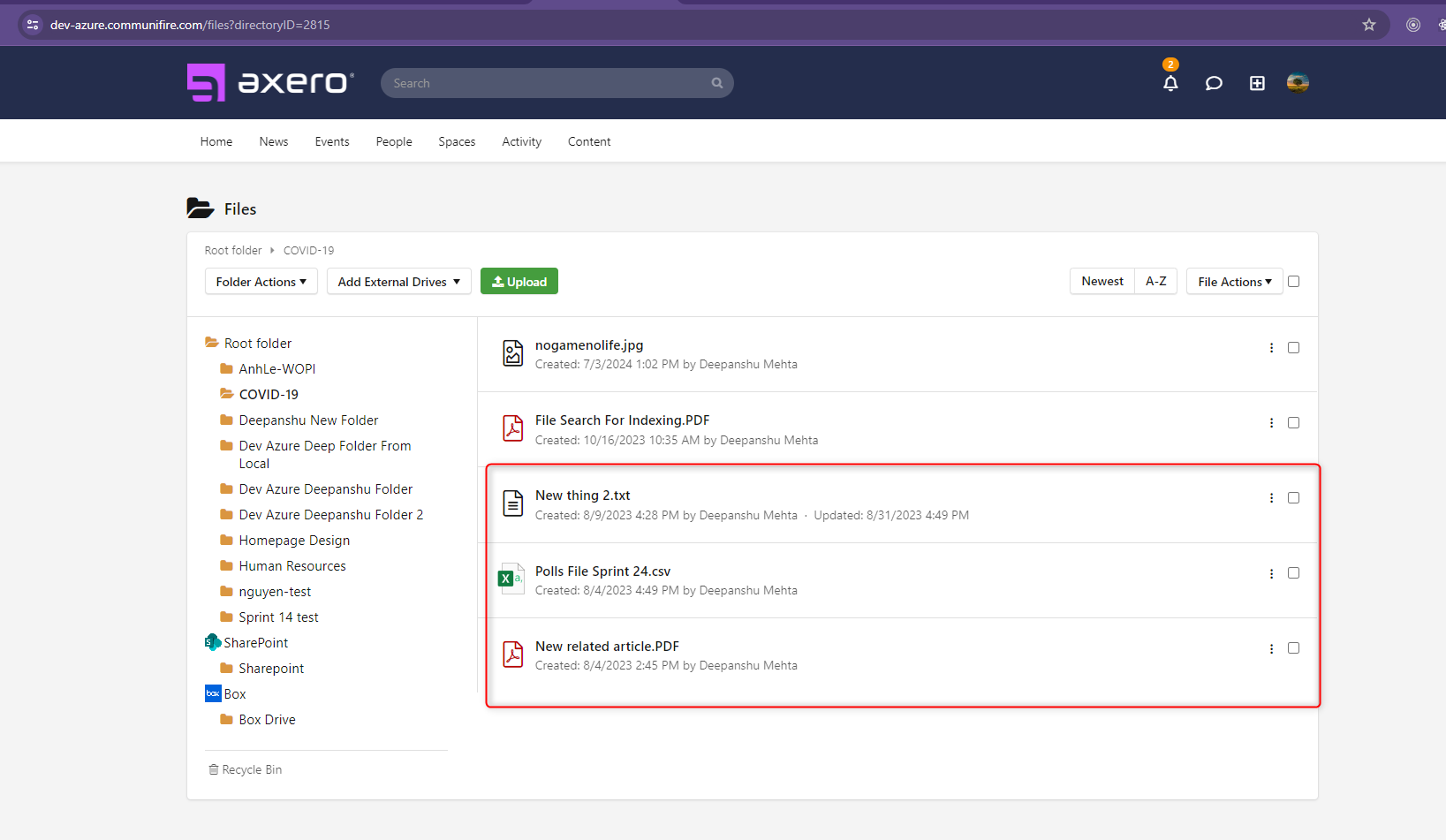The width and height of the screenshot is (1446, 840).
Task: Click the Excel icon for Polls File Sprint 24.csv
Action: pos(511,579)
